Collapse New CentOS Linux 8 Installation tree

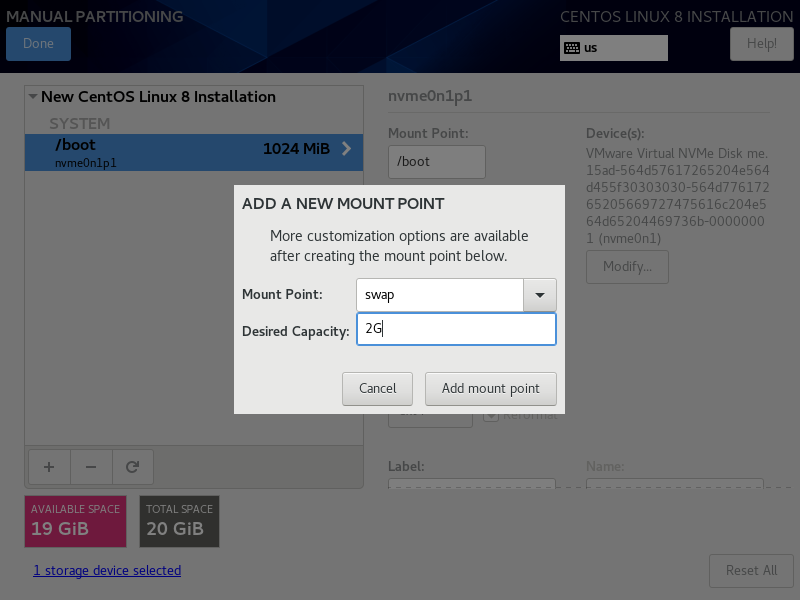pos(33,96)
